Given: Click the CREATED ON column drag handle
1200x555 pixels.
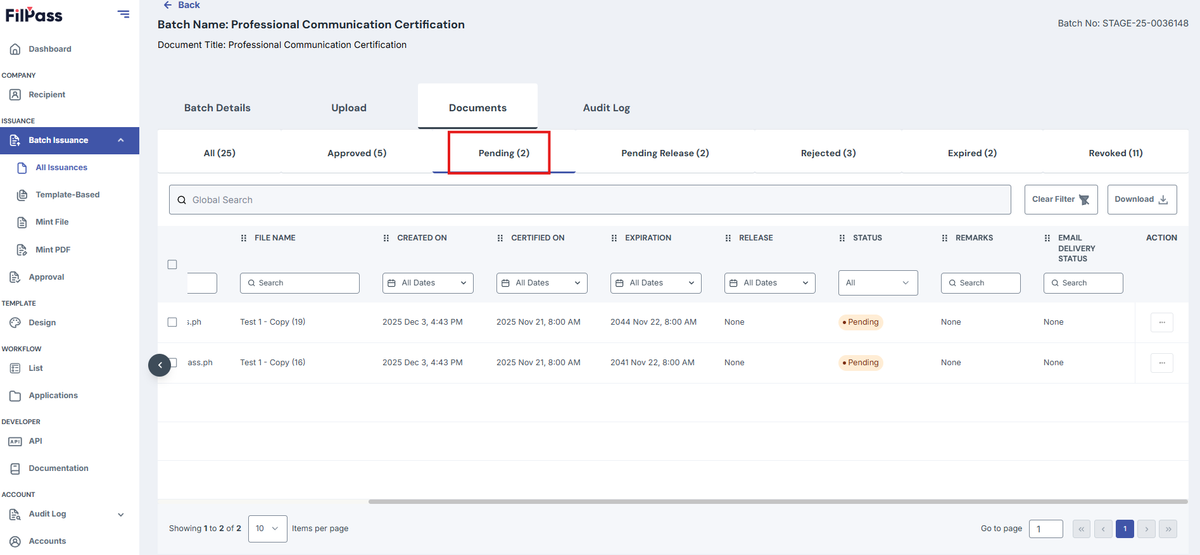Looking at the screenshot, I should [387, 238].
